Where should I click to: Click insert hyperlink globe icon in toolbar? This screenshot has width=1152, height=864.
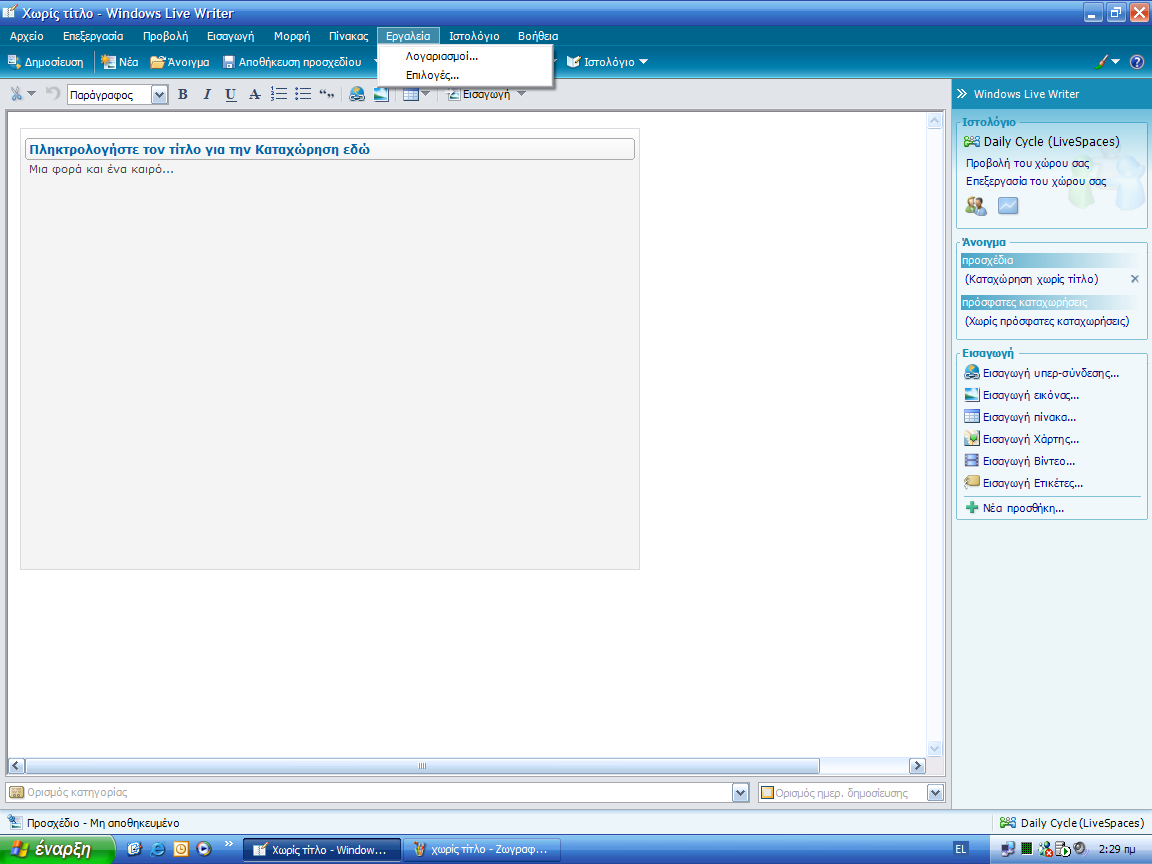357,95
